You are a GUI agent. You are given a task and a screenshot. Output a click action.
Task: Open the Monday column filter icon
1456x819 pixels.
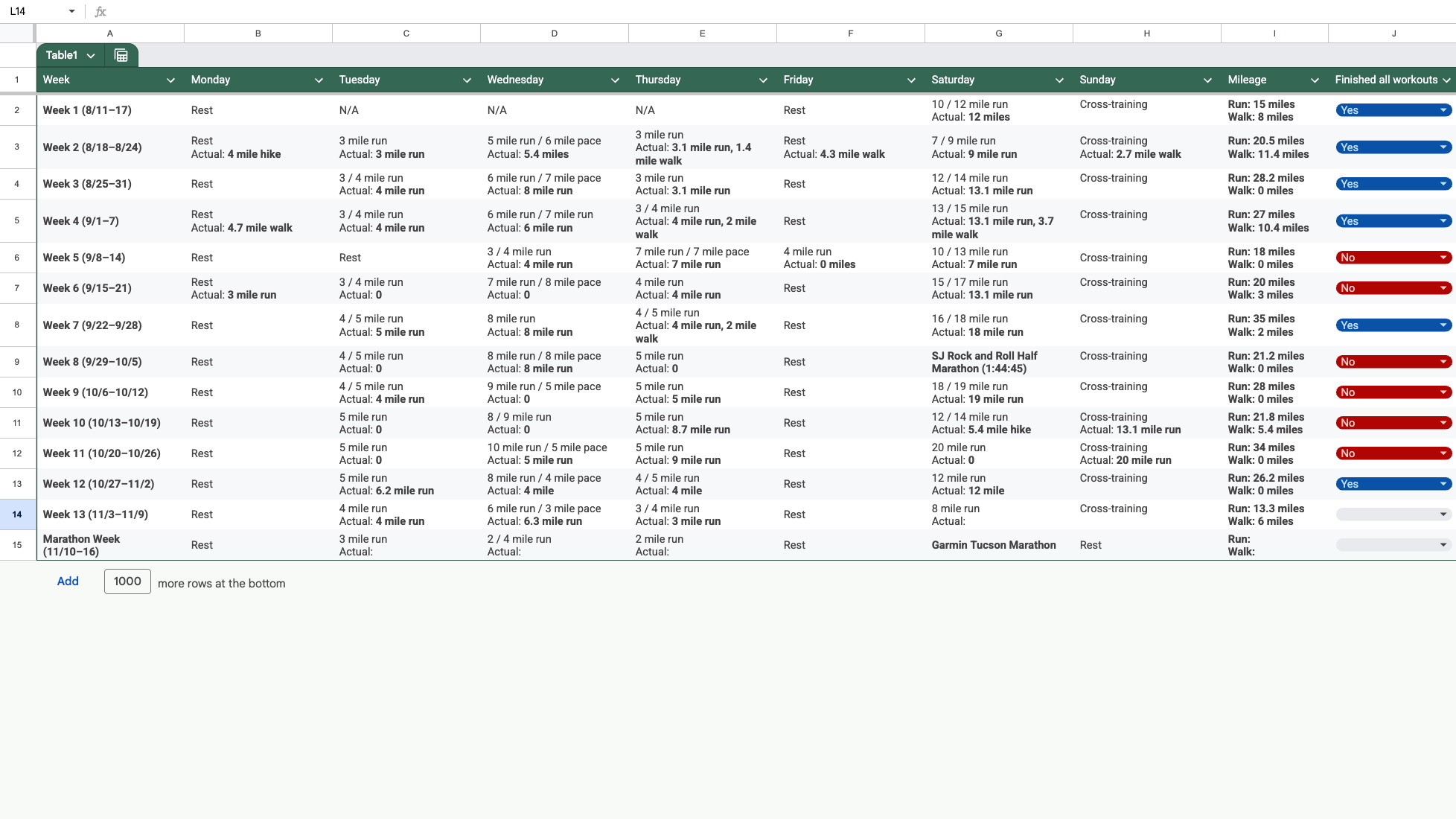coord(319,80)
